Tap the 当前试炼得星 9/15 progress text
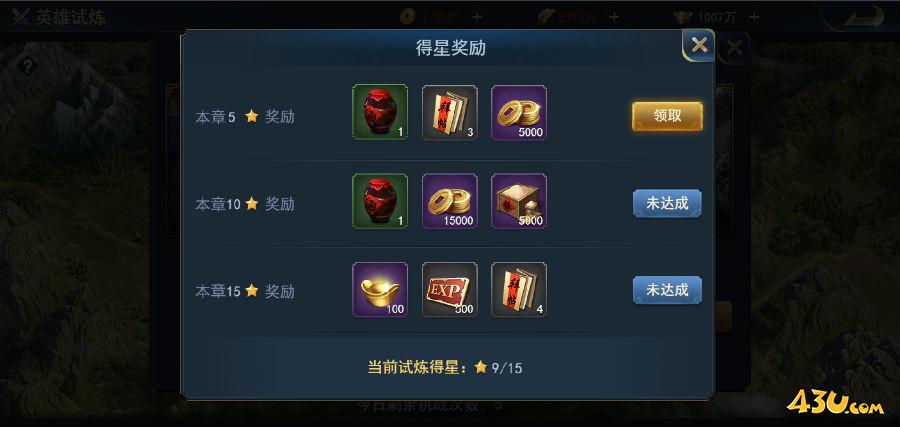The image size is (900, 427). click(445, 367)
